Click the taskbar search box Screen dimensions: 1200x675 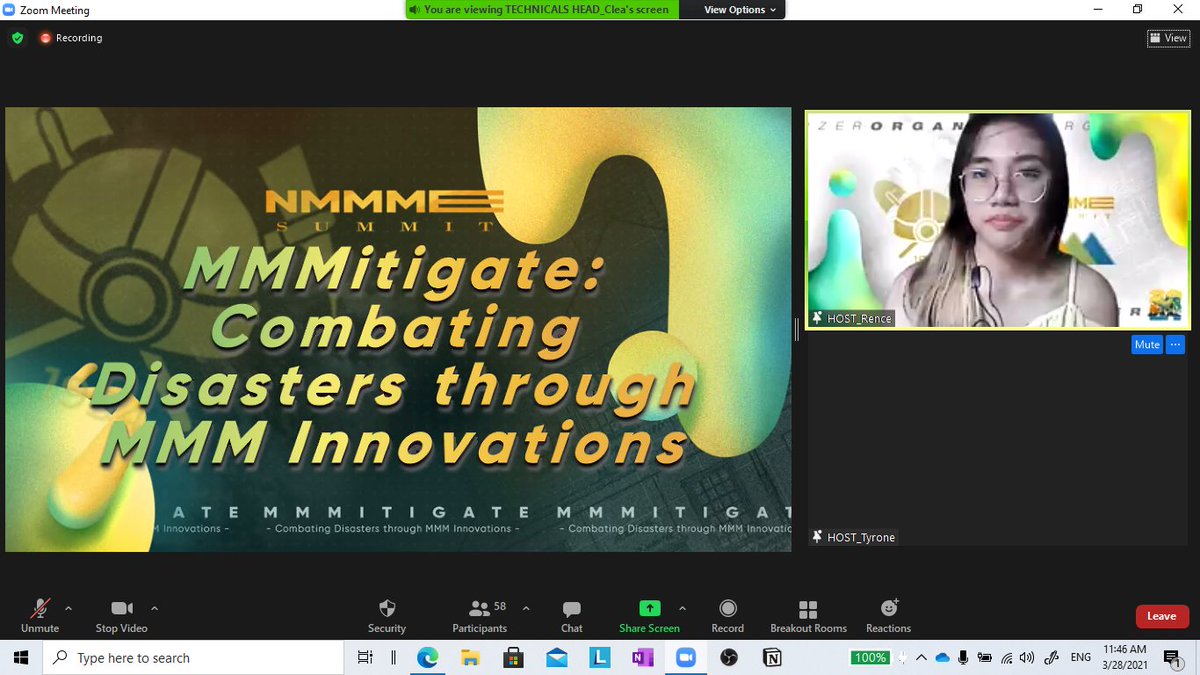194,657
